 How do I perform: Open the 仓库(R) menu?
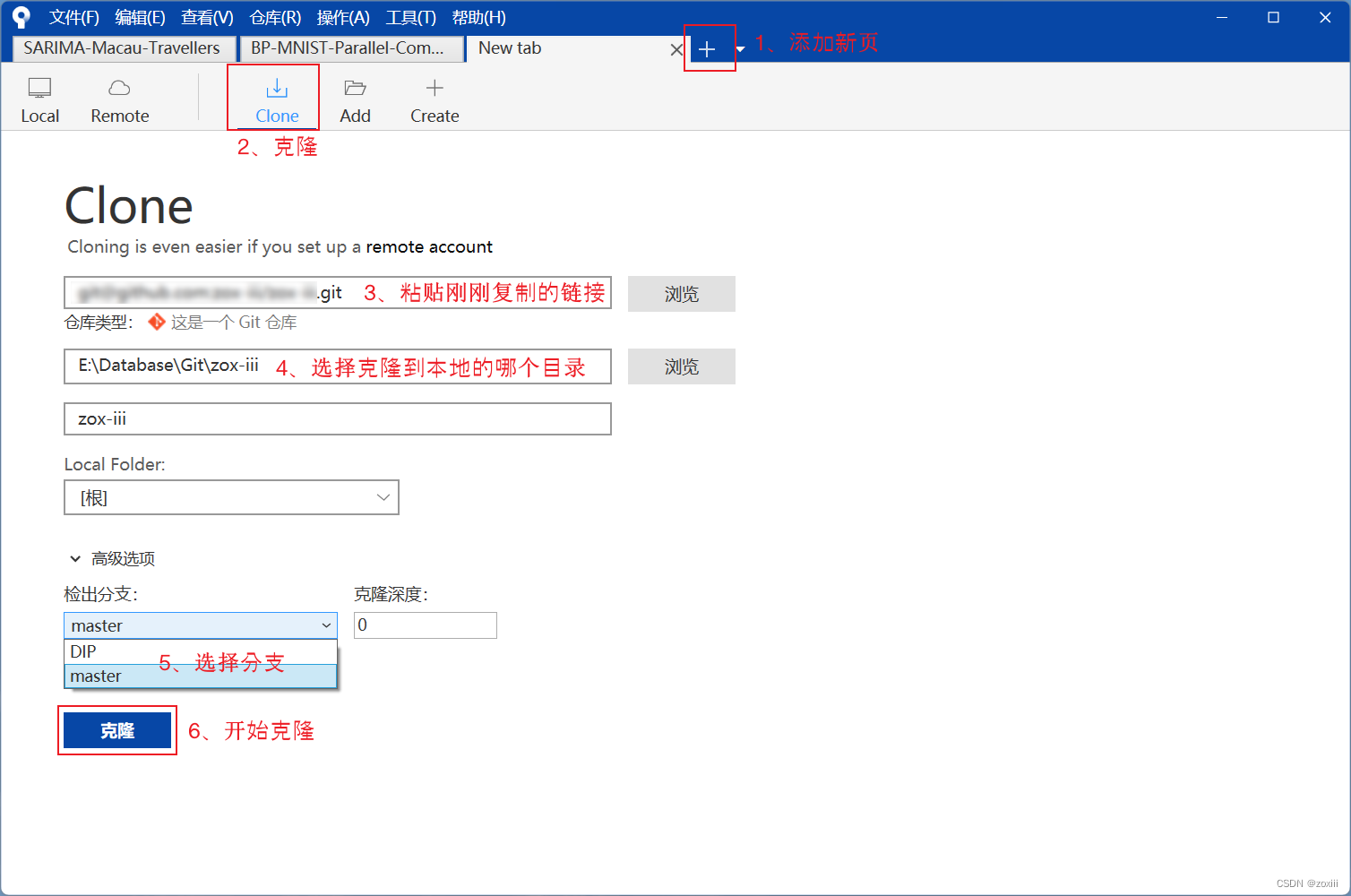(x=275, y=17)
